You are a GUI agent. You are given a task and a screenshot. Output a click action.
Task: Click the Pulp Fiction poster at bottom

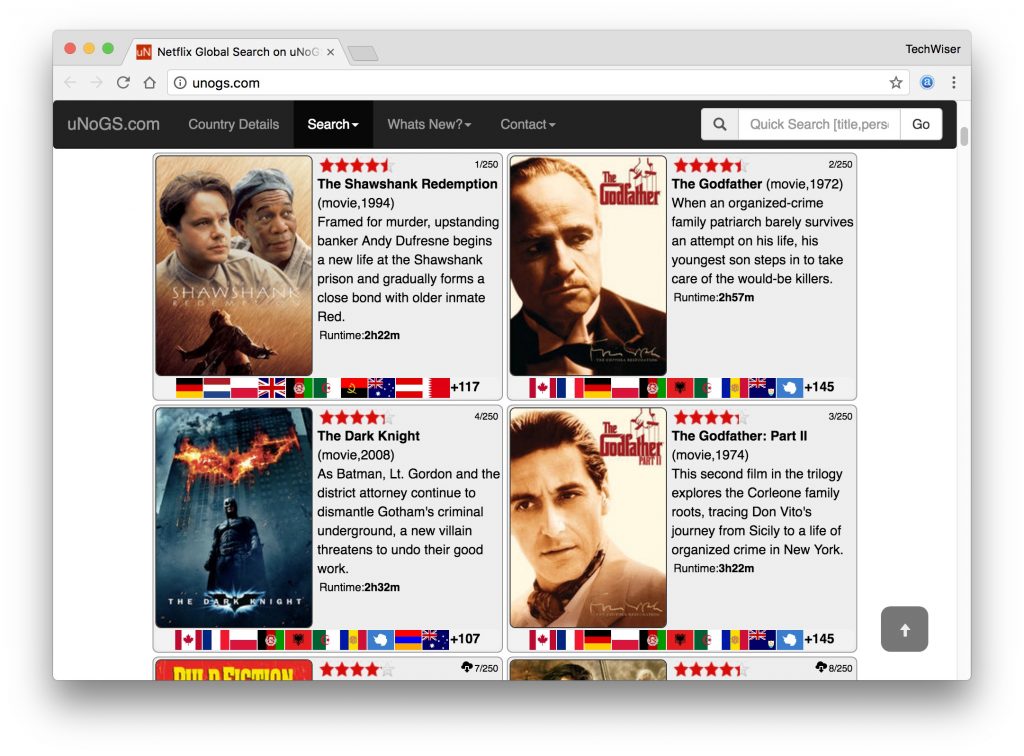[x=234, y=670]
